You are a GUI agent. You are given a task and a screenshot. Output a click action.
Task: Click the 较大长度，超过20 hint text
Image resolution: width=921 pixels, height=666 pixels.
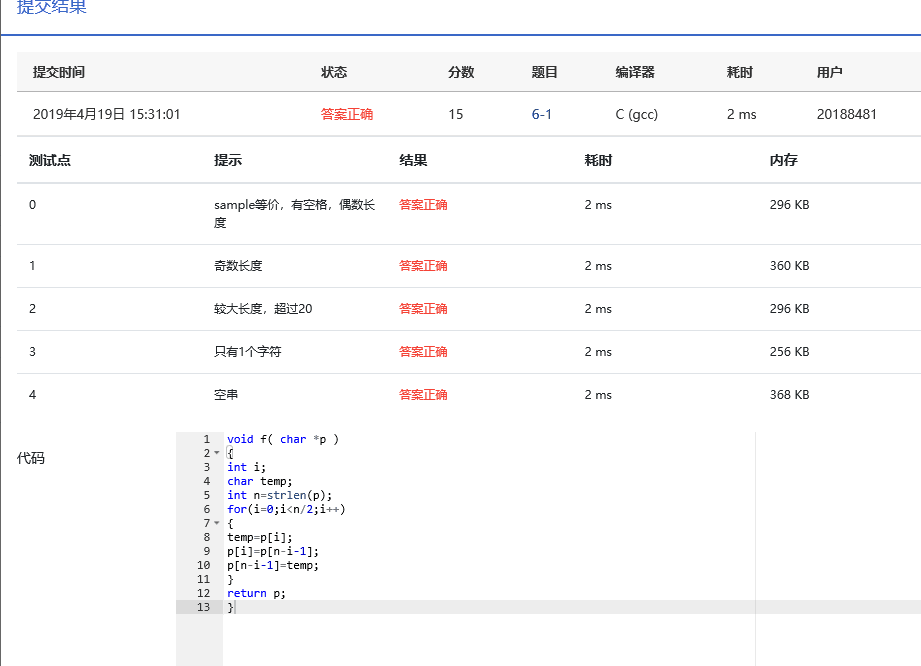click(263, 309)
